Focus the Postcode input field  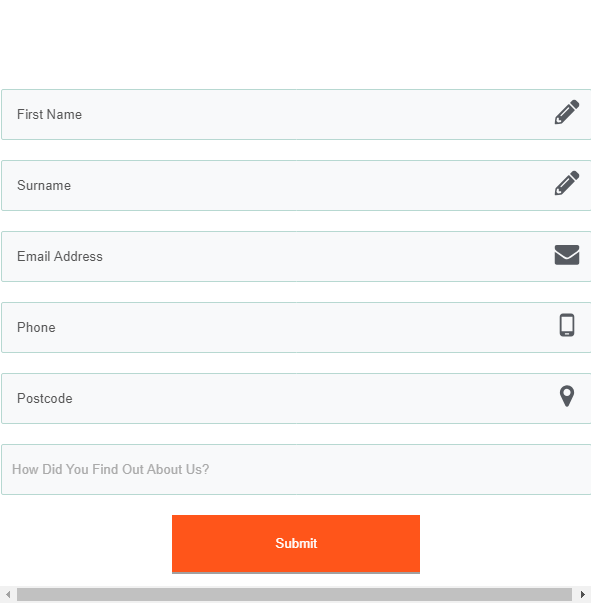tap(296, 398)
